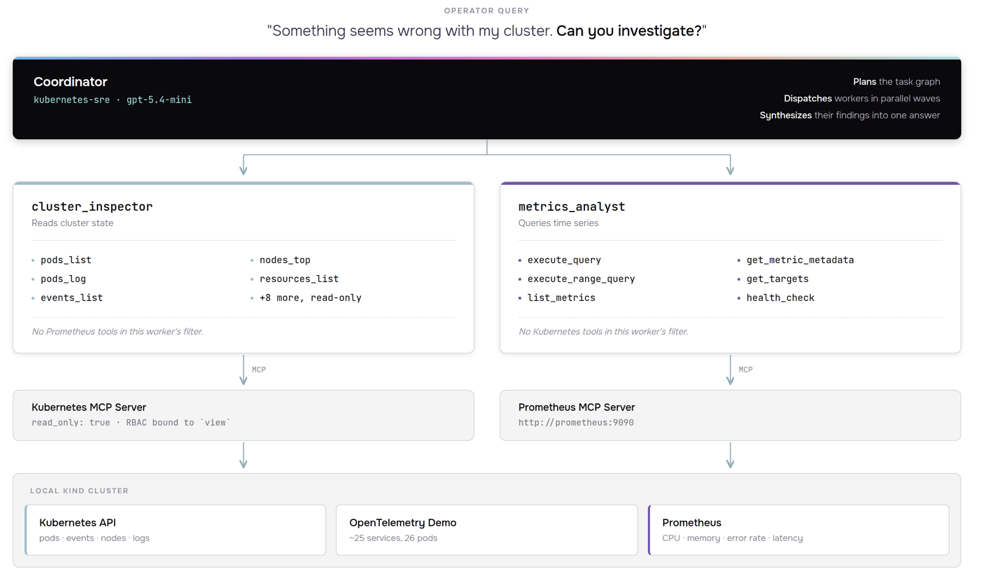This screenshot has height=586, width=990.
Task: Click 'Plans the task graph' line
Action: point(896,81)
